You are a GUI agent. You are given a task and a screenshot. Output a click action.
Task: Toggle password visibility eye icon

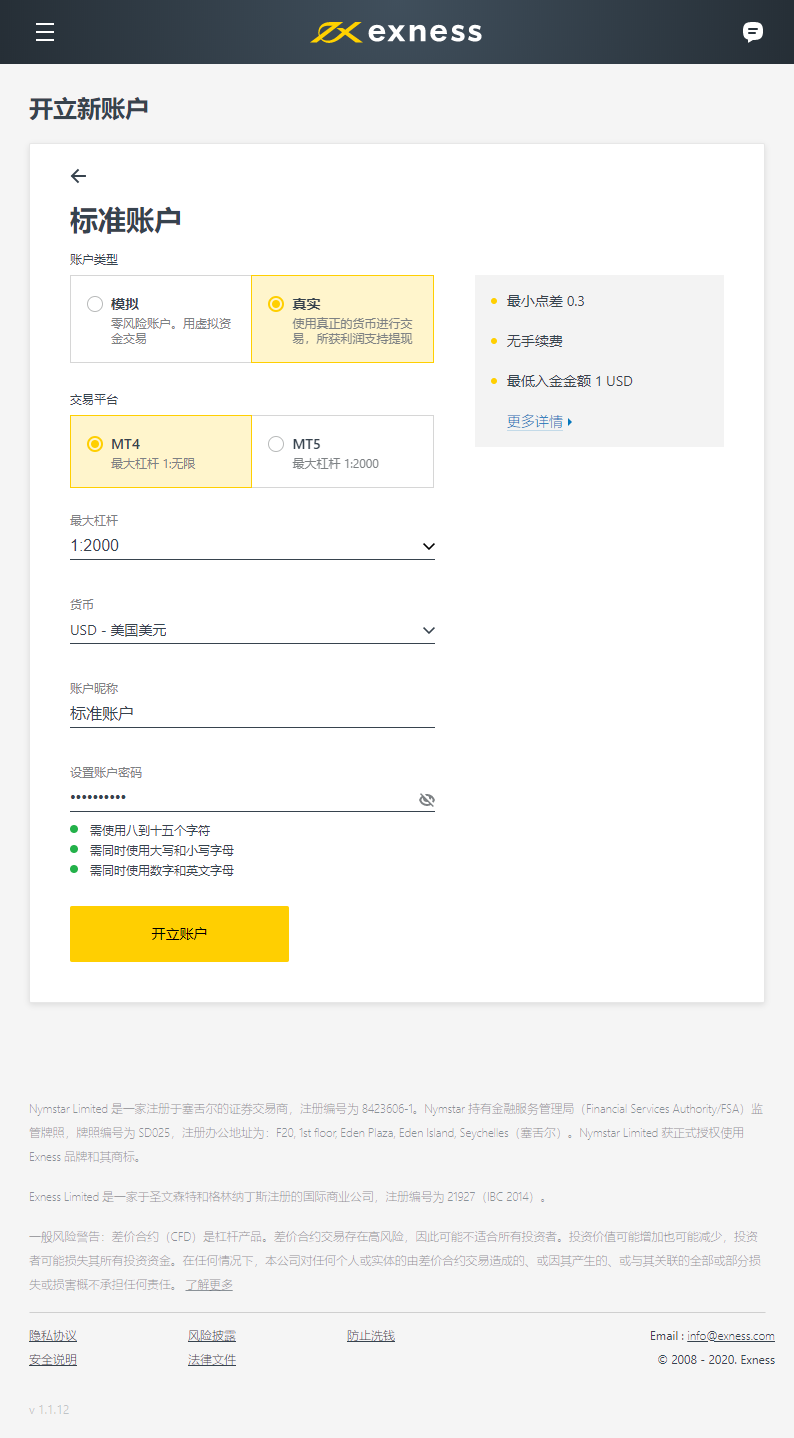click(x=427, y=799)
